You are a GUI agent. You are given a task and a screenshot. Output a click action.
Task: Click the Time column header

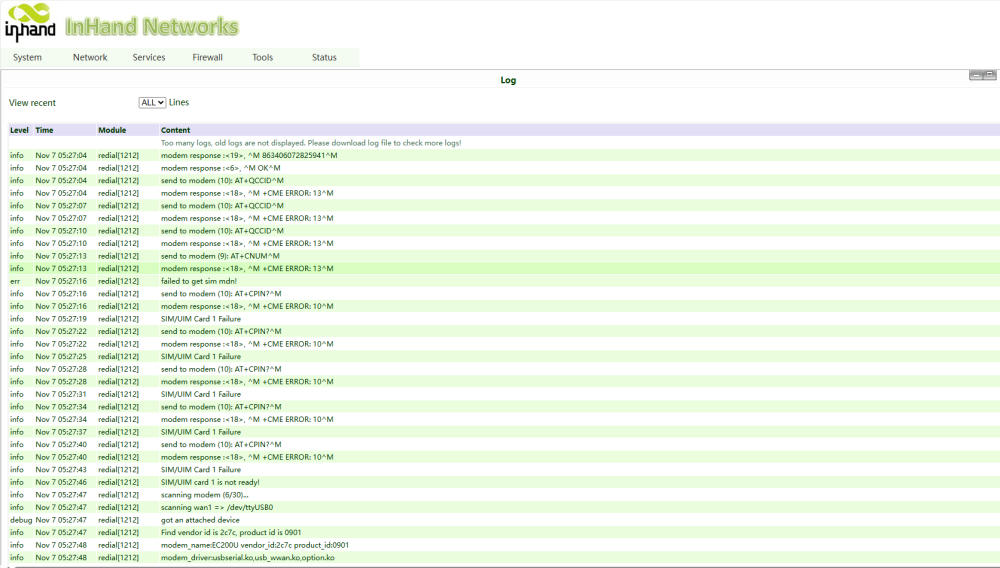click(44, 130)
